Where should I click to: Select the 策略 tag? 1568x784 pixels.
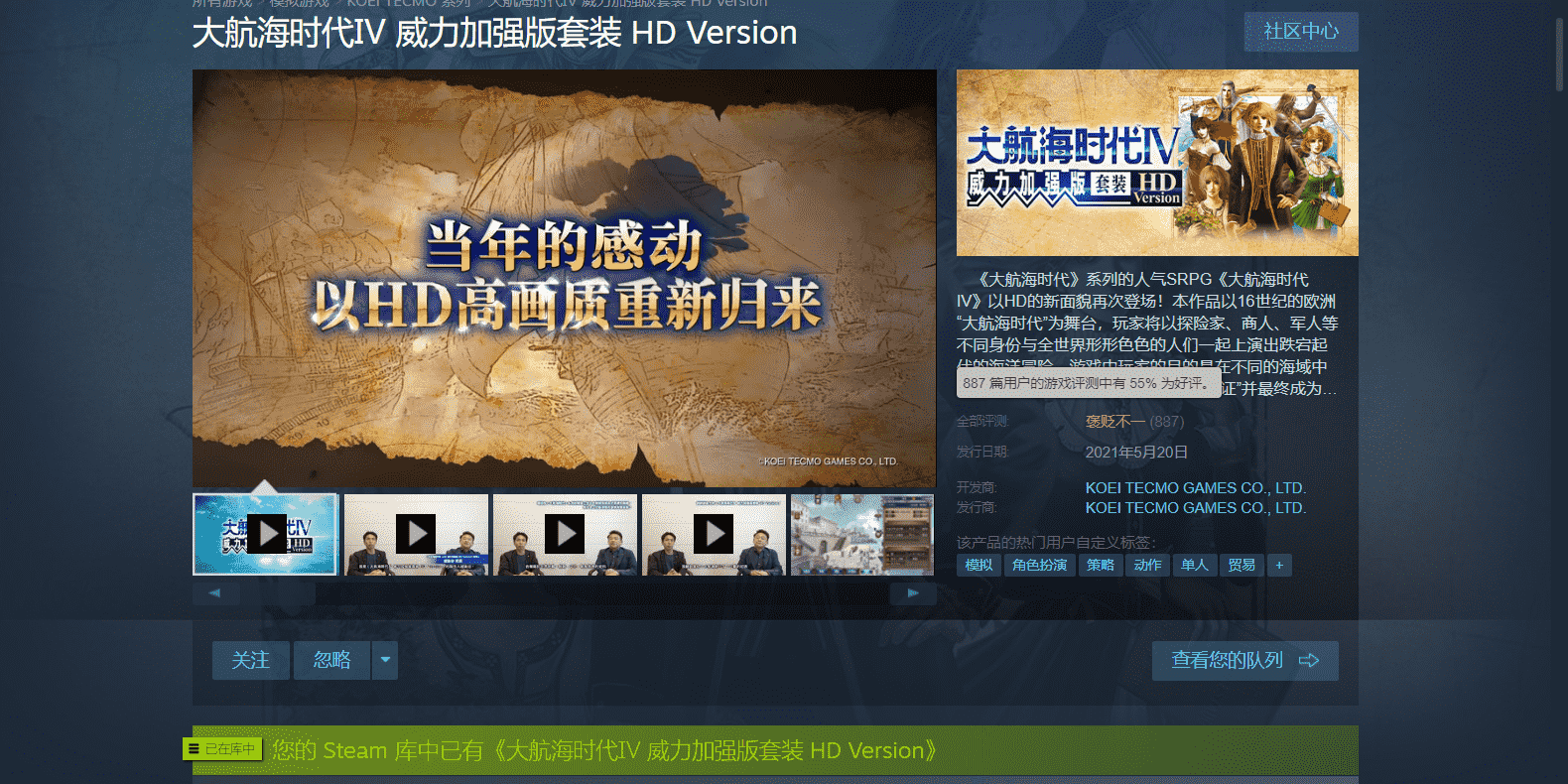pos(1101,565)
